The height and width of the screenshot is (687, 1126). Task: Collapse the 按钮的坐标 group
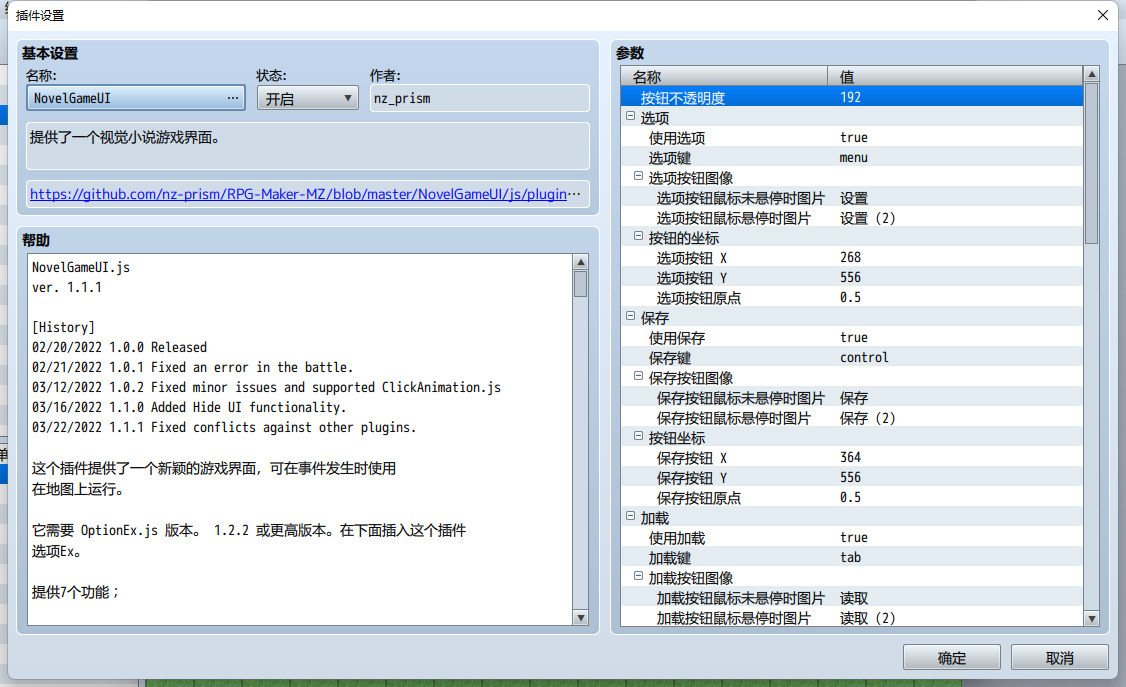tap(638, 235)
